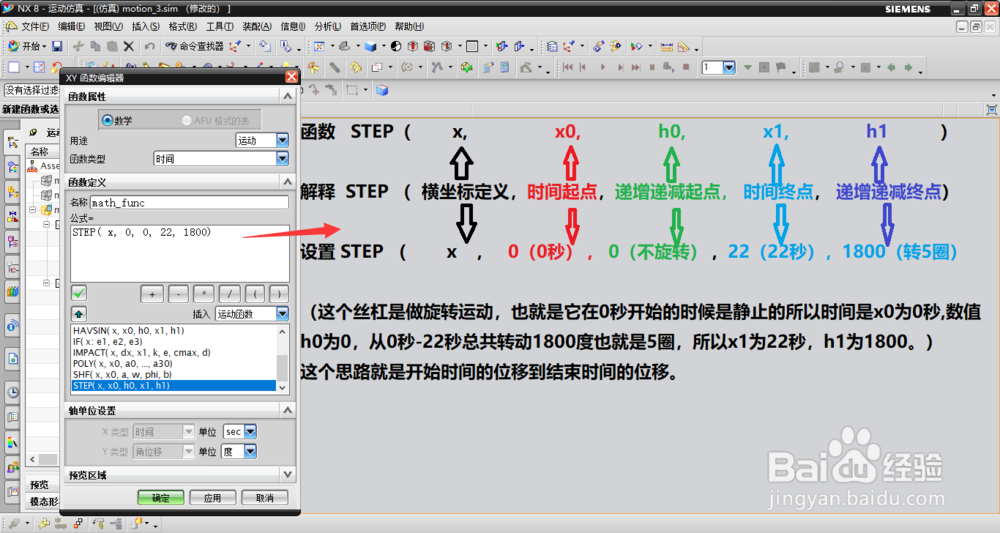Click the blue 3D box icon in selection bar
This screenshot has width=1000, height=533.
pos(382,90)
